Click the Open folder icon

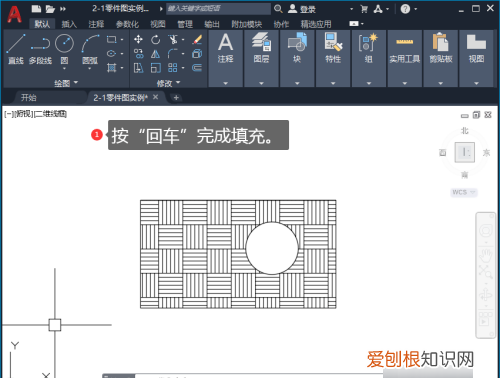[50, 9]
